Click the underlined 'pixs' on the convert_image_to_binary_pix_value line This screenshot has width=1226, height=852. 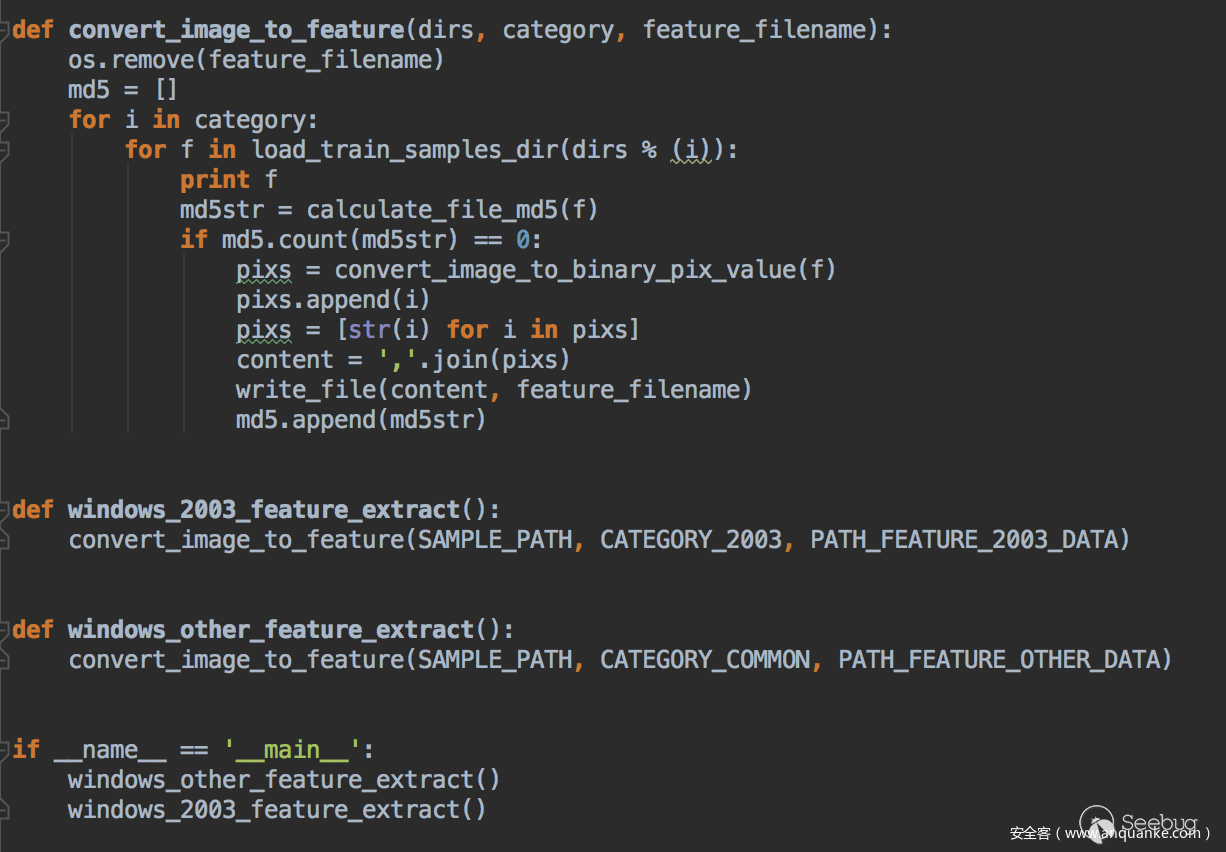(264, 270)
